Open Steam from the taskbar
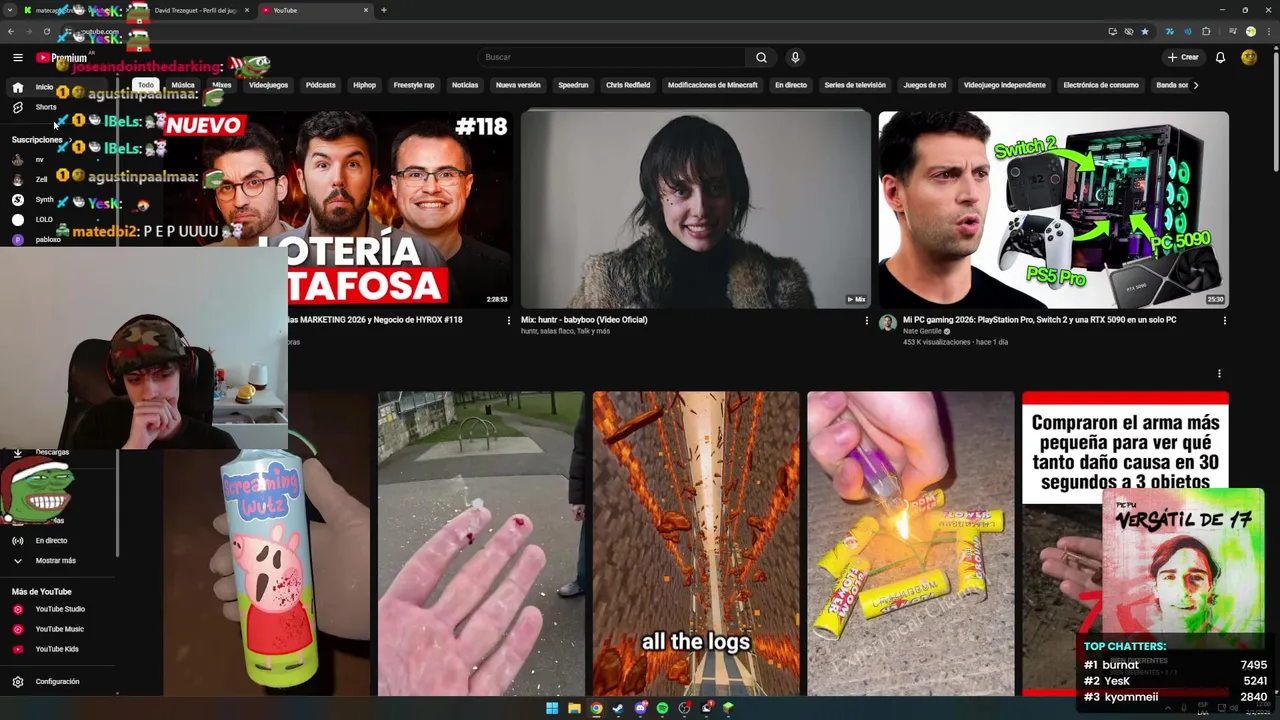Image resolution: width=1280 pixels, height=720 pixels. (618, 708)
